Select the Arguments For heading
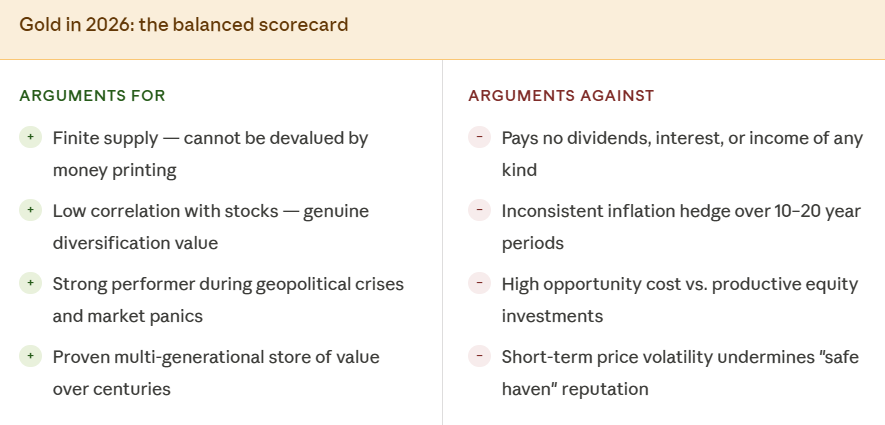Image resolution: width=885 pixels, height=425 pixels. coord(93,96)
